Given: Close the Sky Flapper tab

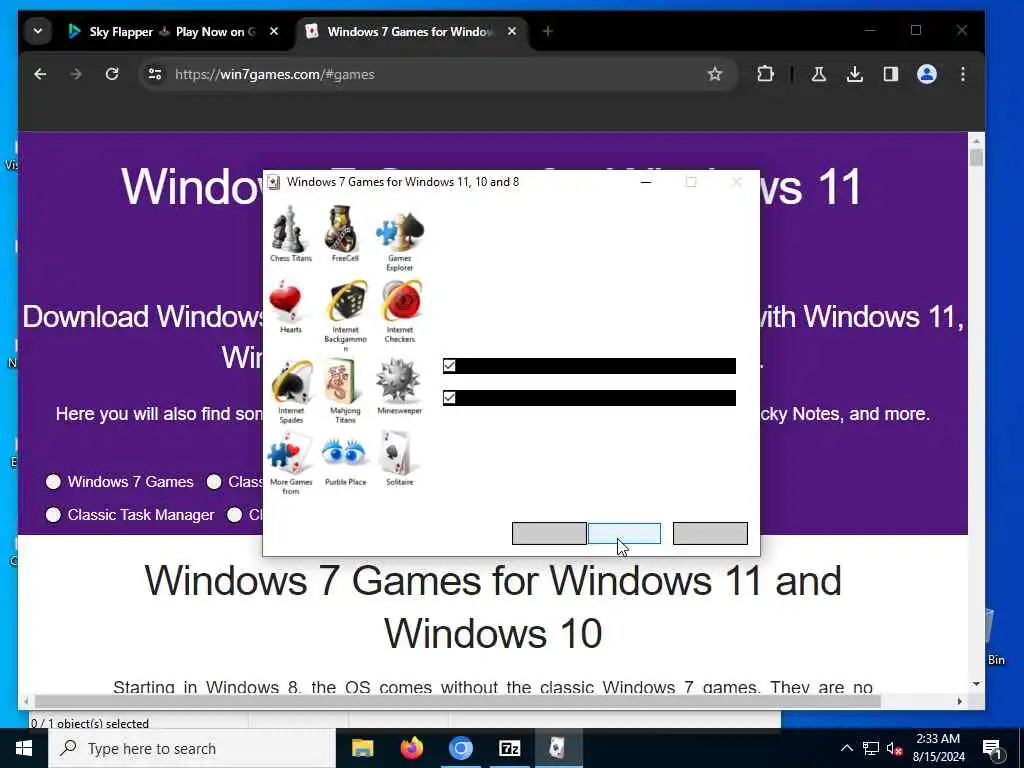Looking at the screenshot, I should pyautogui.click(x=274, y=31).
